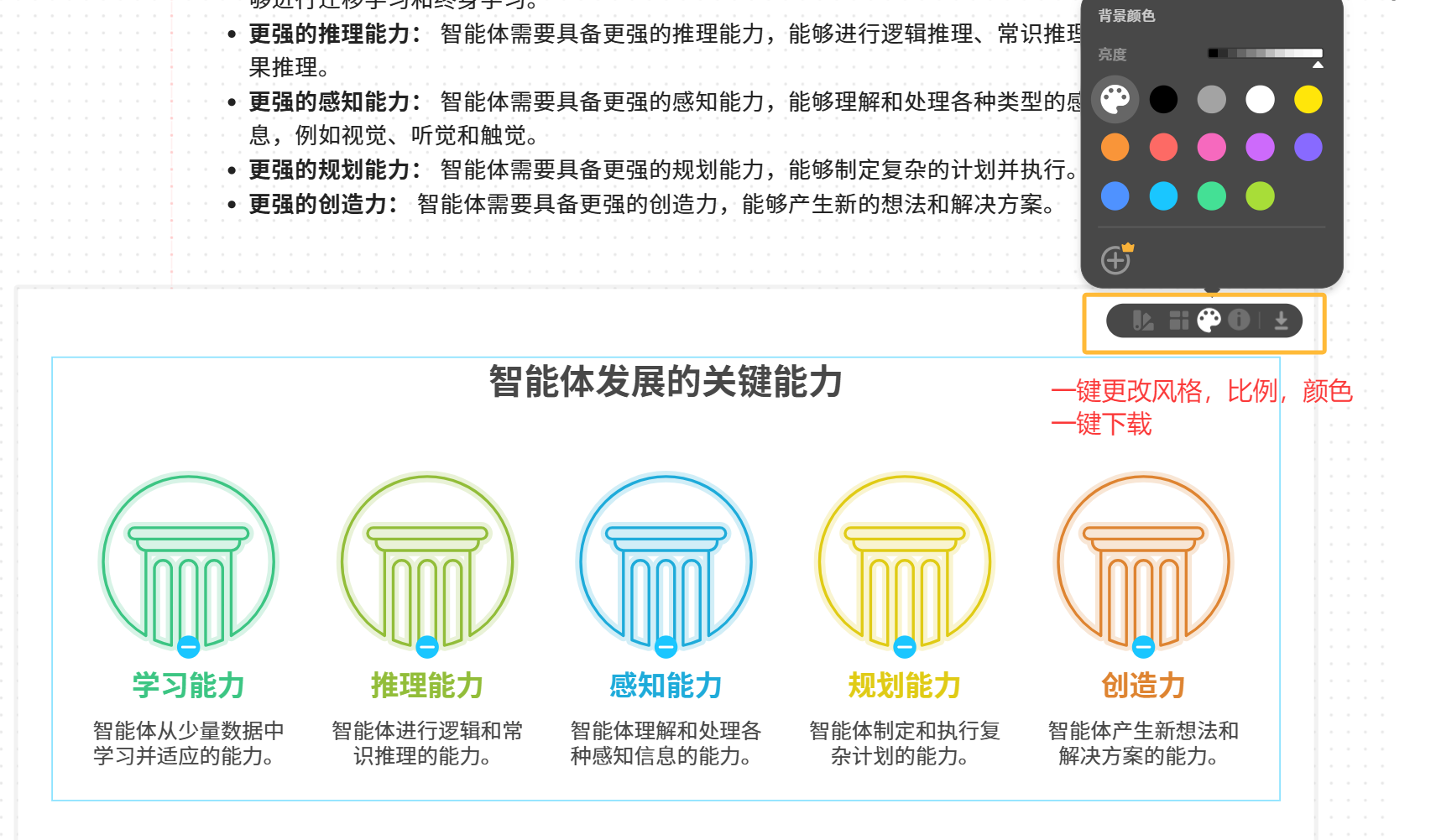Pick the pink background color swatch

tap(1211, 148)
